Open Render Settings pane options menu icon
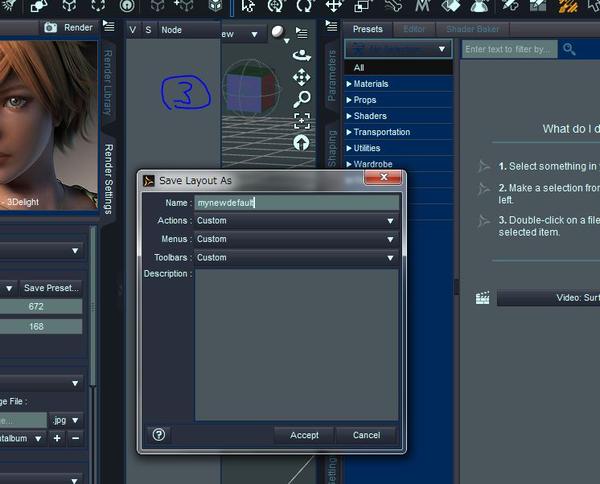The width and height of the screenshot is (600, 484). [109, 26]
